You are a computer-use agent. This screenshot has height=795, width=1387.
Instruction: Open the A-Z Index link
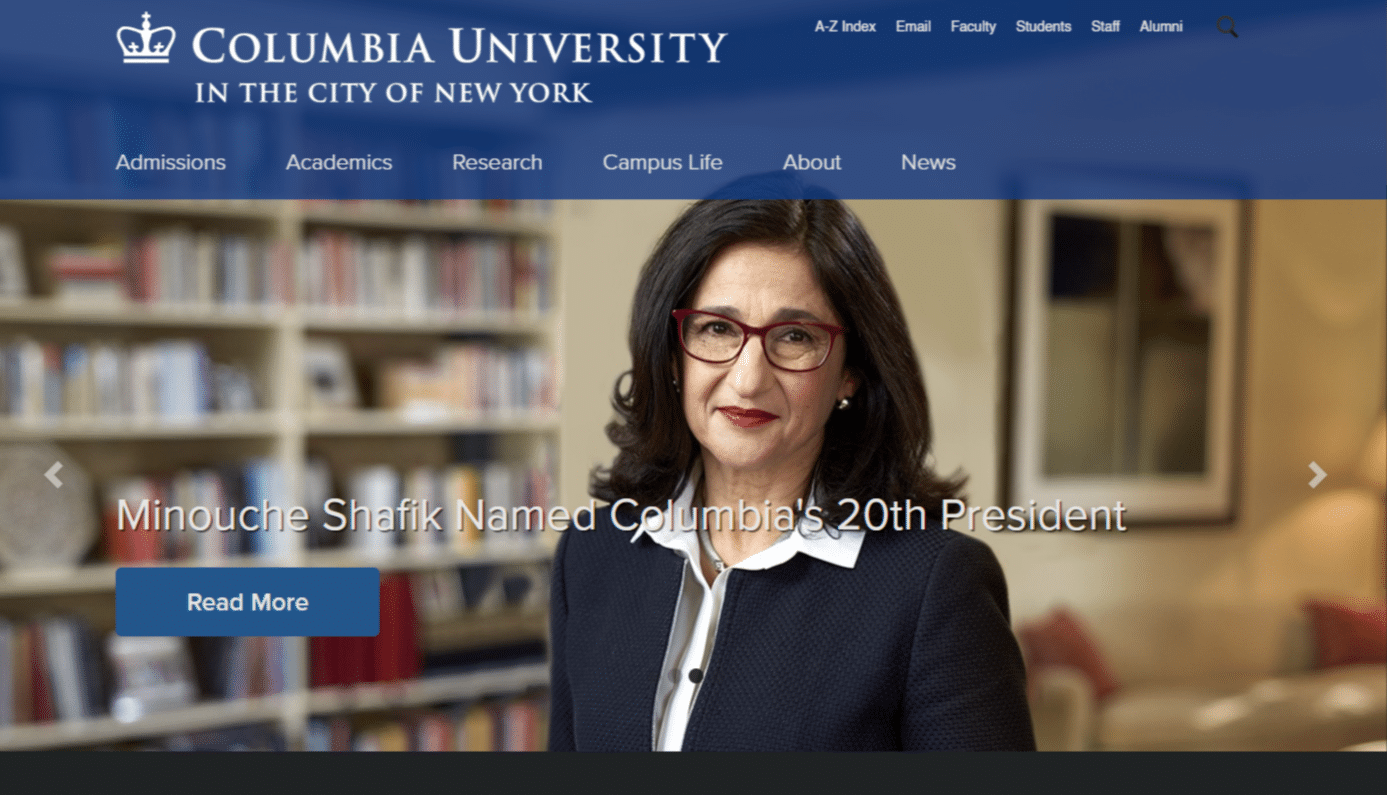845,27
